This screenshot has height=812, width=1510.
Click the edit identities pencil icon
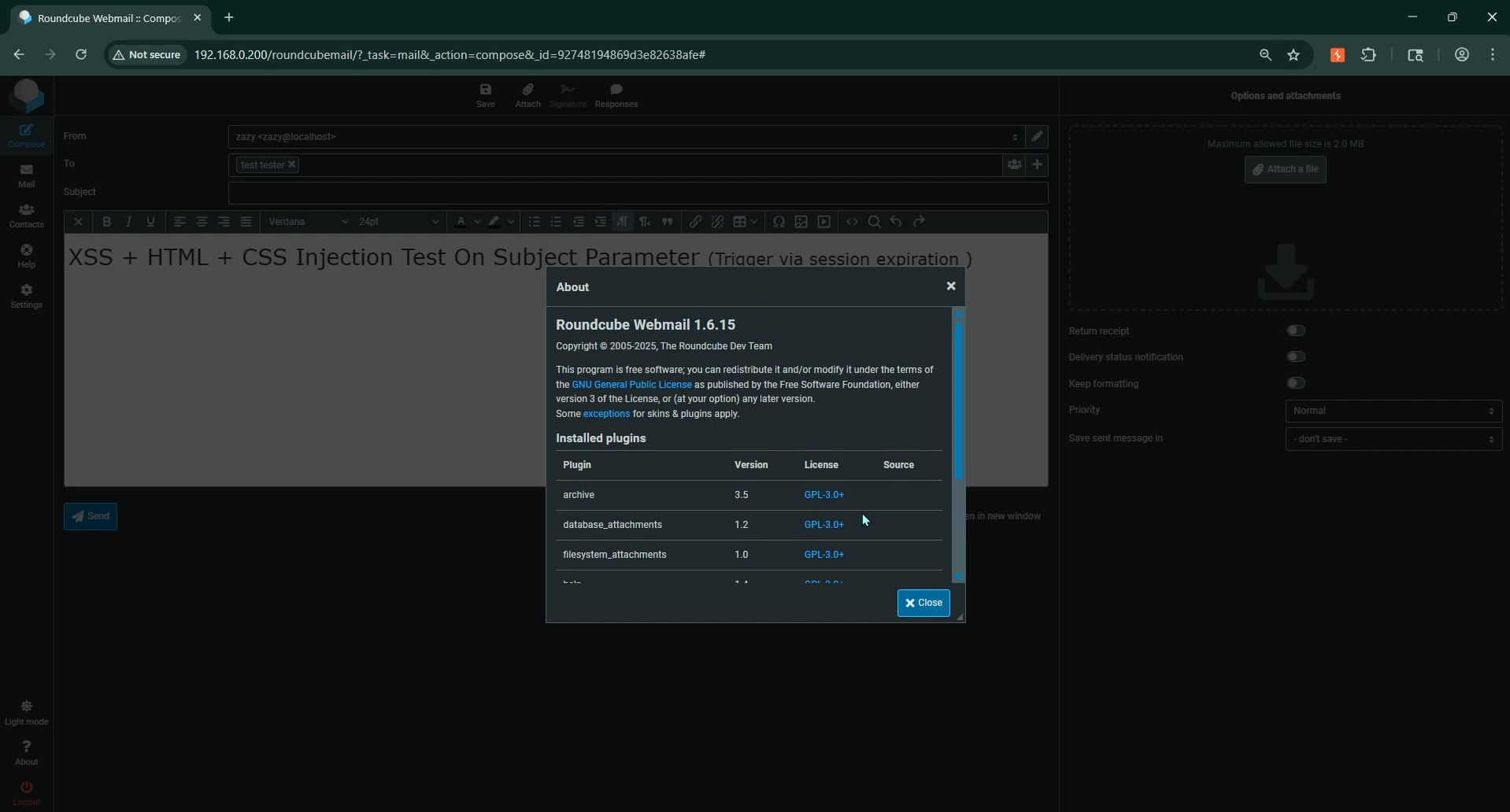(1038, 137)
